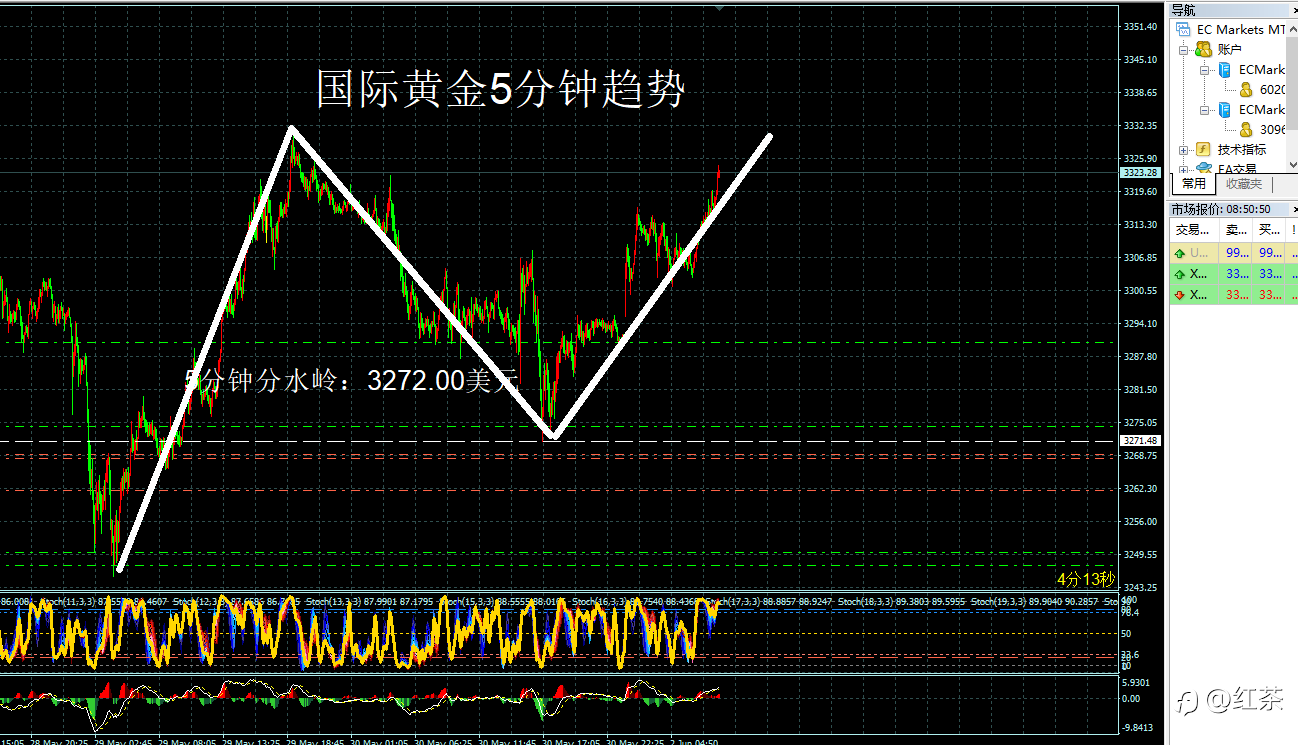Expand the 技术指标 tree node
The height and width of the screenshot is (745, 1298).
(x=1184, y=149)
